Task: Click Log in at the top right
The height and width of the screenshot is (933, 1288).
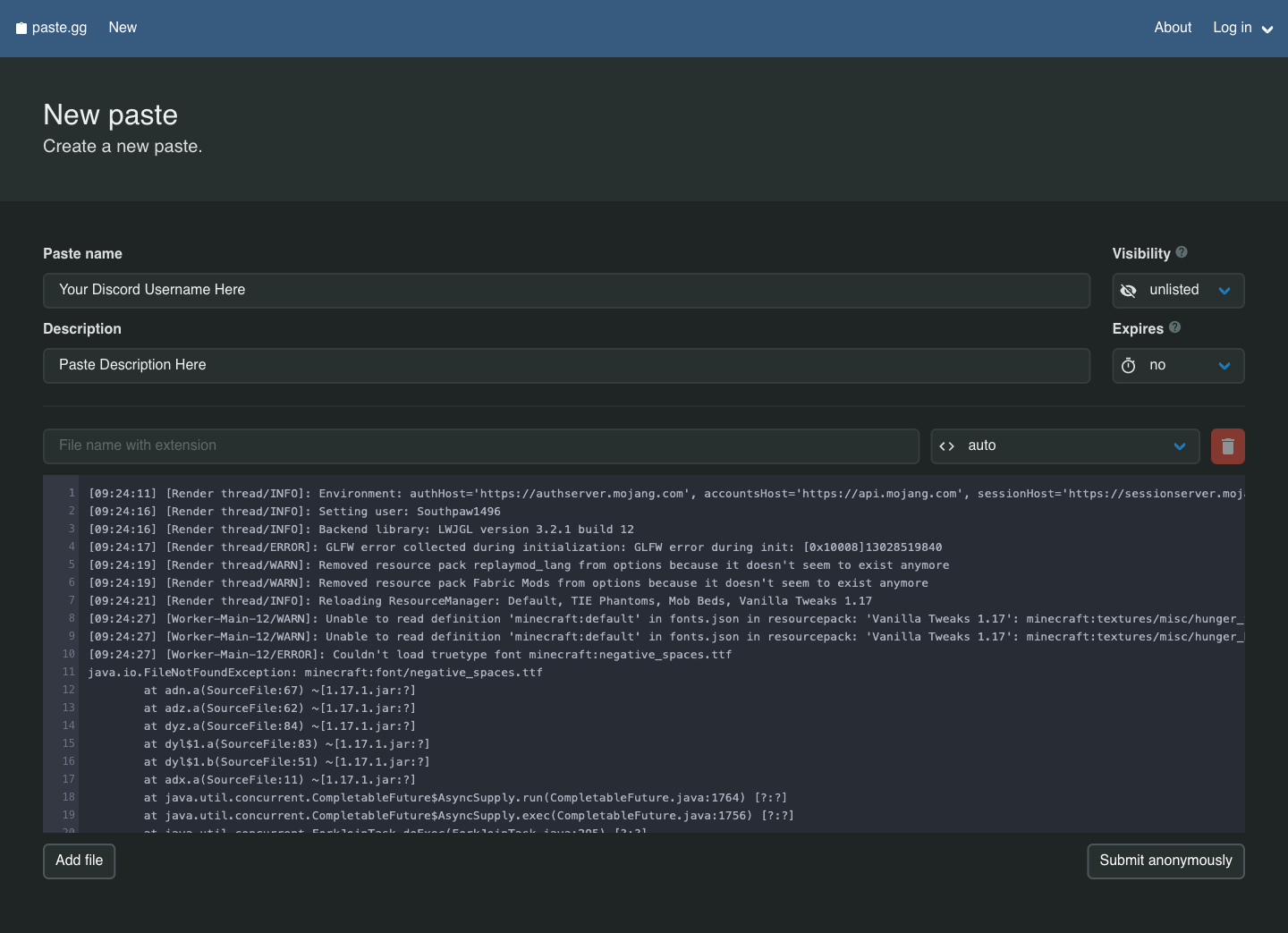Action: [1232, 28]
